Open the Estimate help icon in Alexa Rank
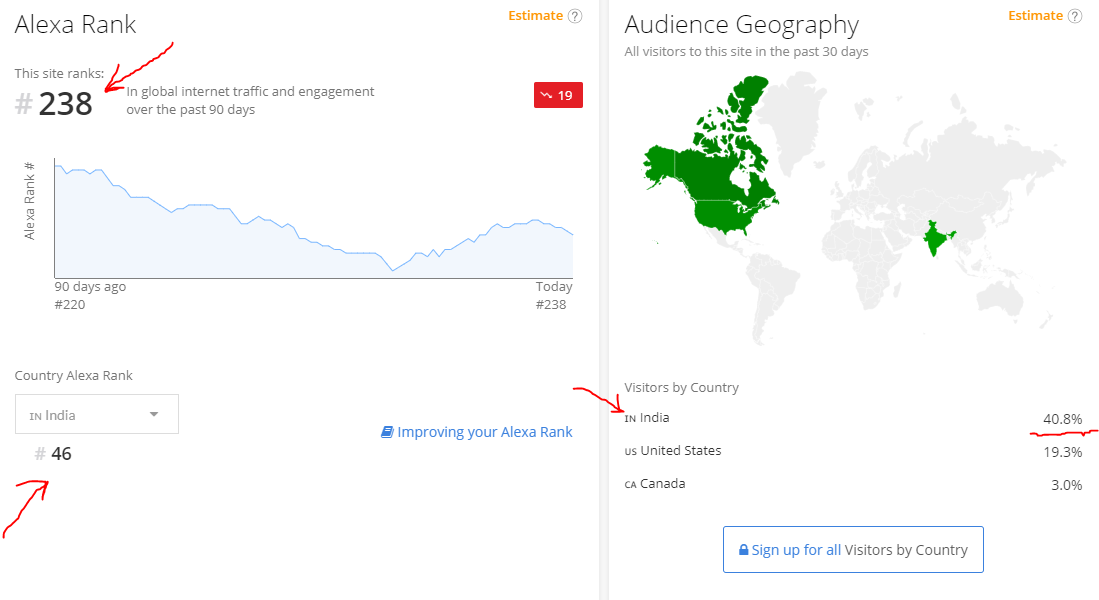 (575, 16)
